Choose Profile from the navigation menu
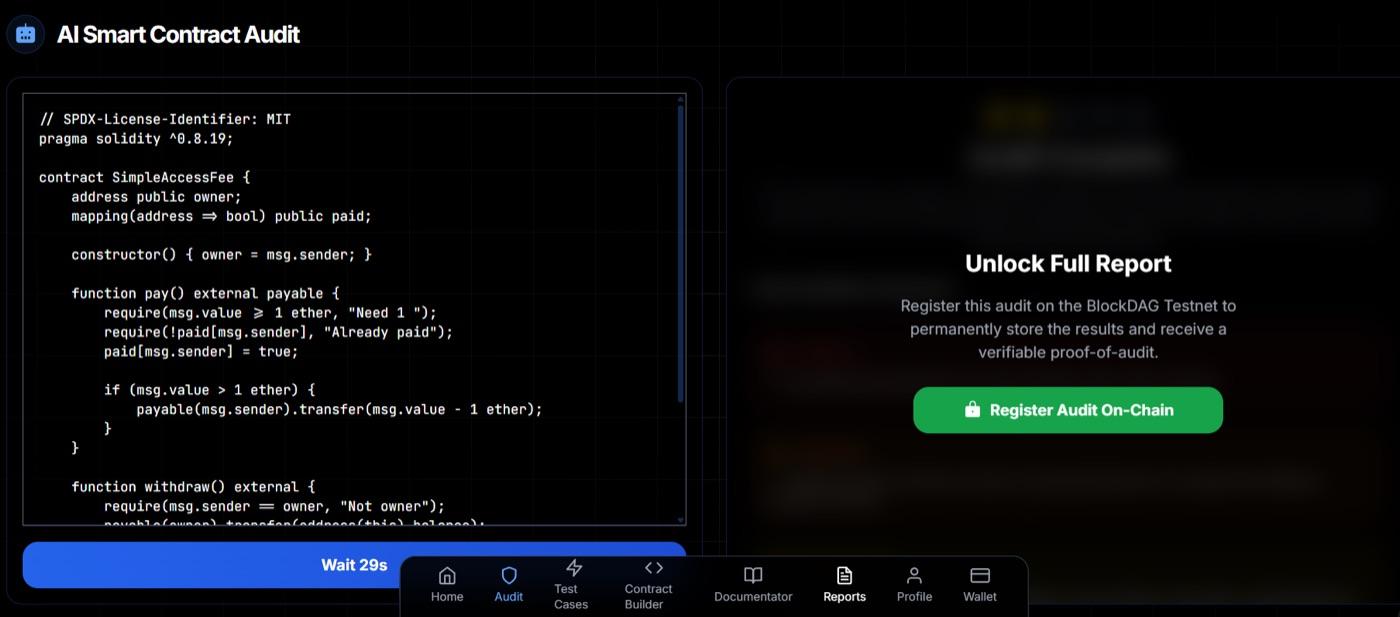Image resolution: width=1400 pixels, height=617 pixels. click(913, 583)
